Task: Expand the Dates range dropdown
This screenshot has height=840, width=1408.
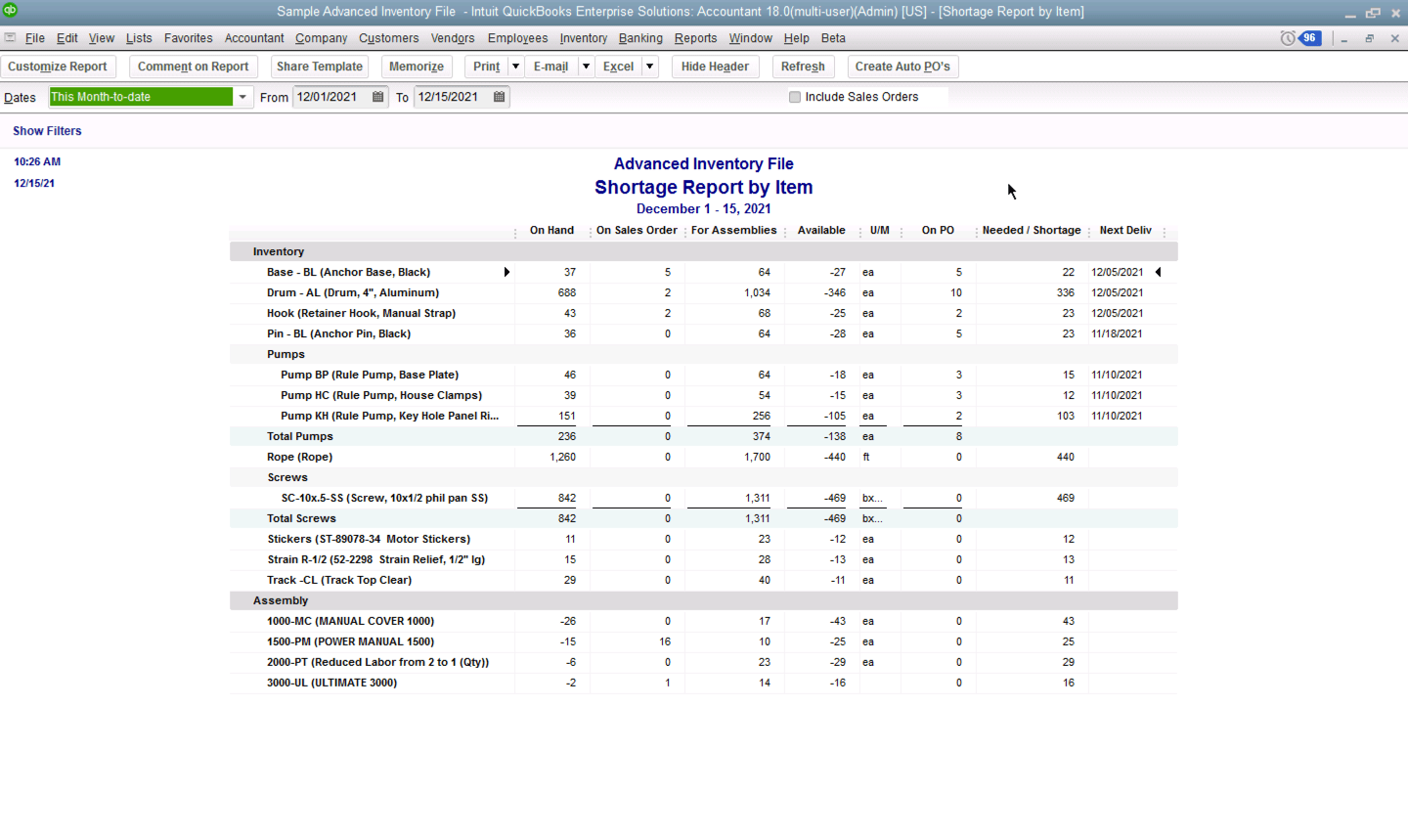Action: tap(242, 97)
